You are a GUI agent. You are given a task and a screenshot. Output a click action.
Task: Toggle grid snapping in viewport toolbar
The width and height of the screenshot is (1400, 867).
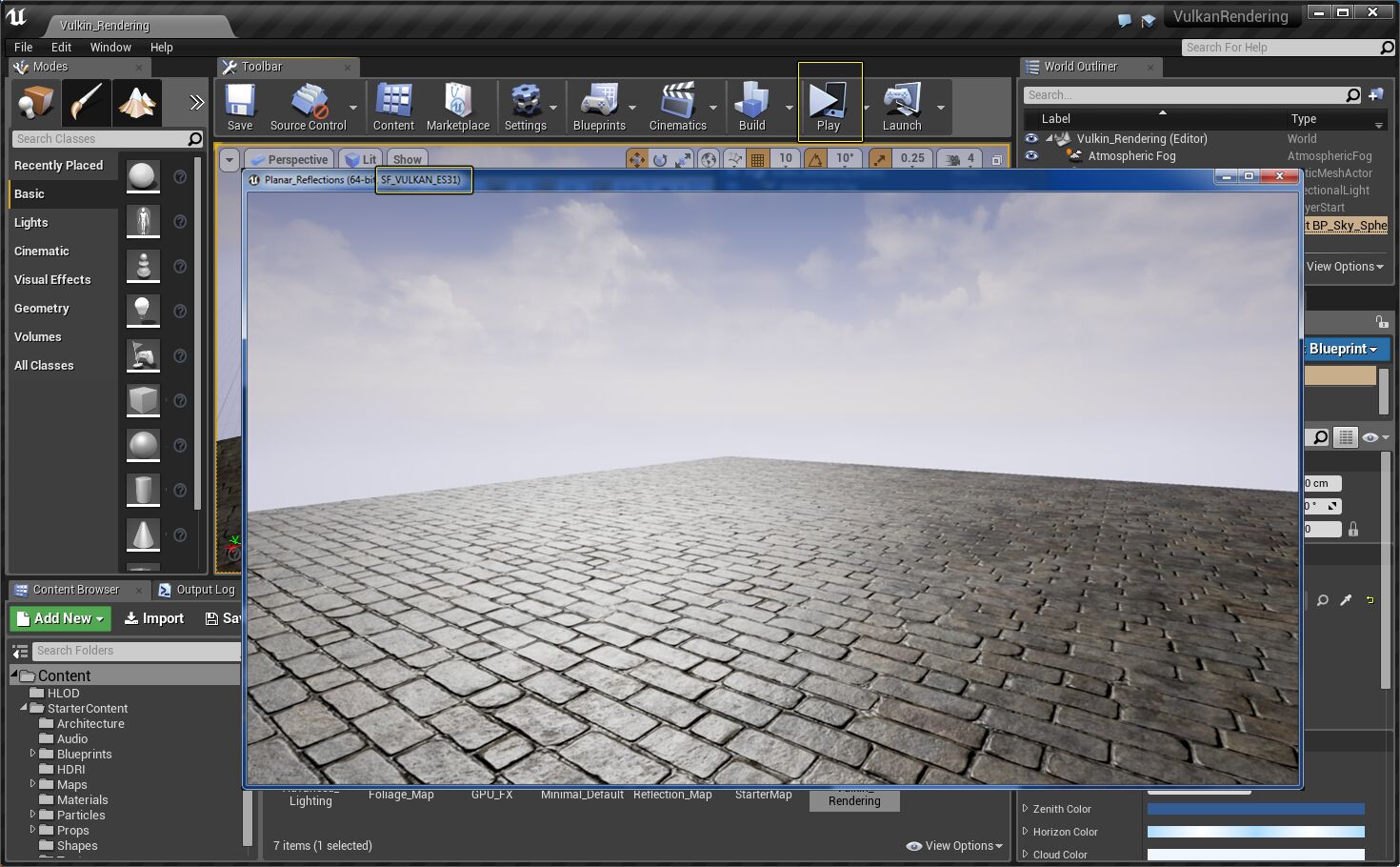758,159
